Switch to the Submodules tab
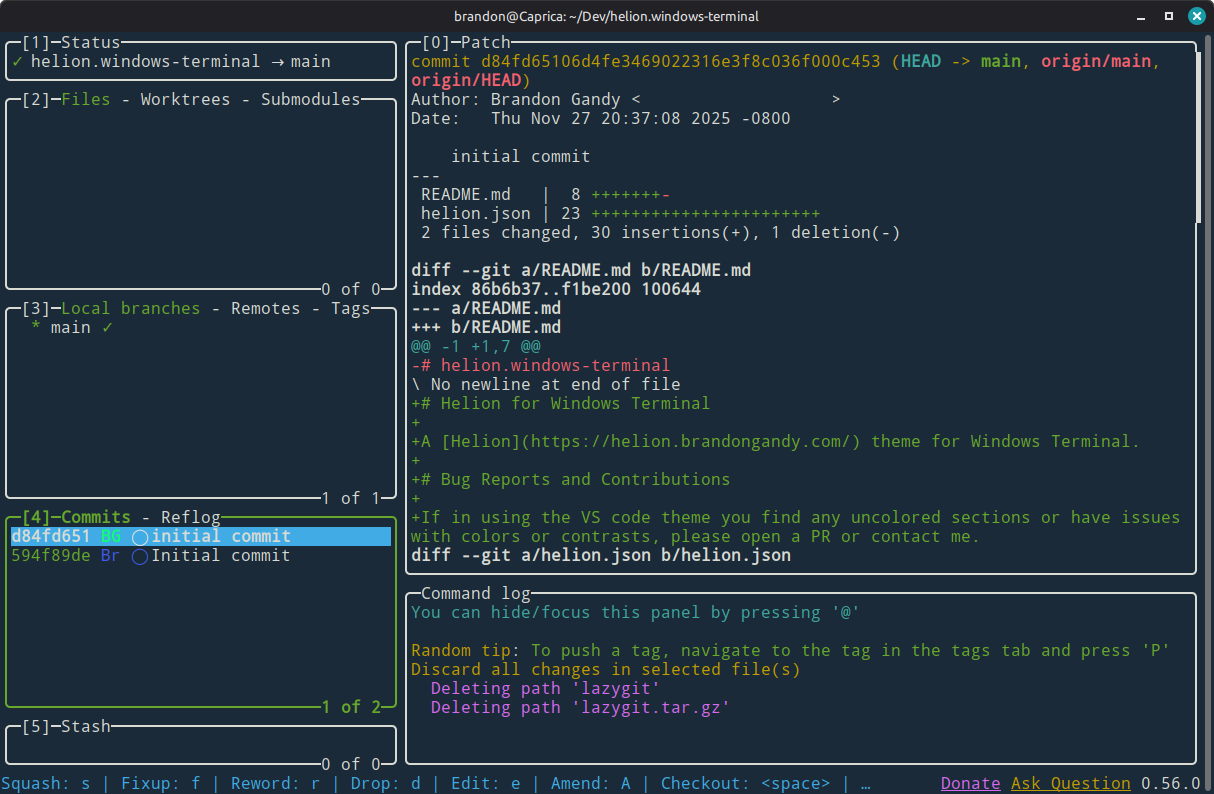The image size is (1214, 794). click(310, 99)
